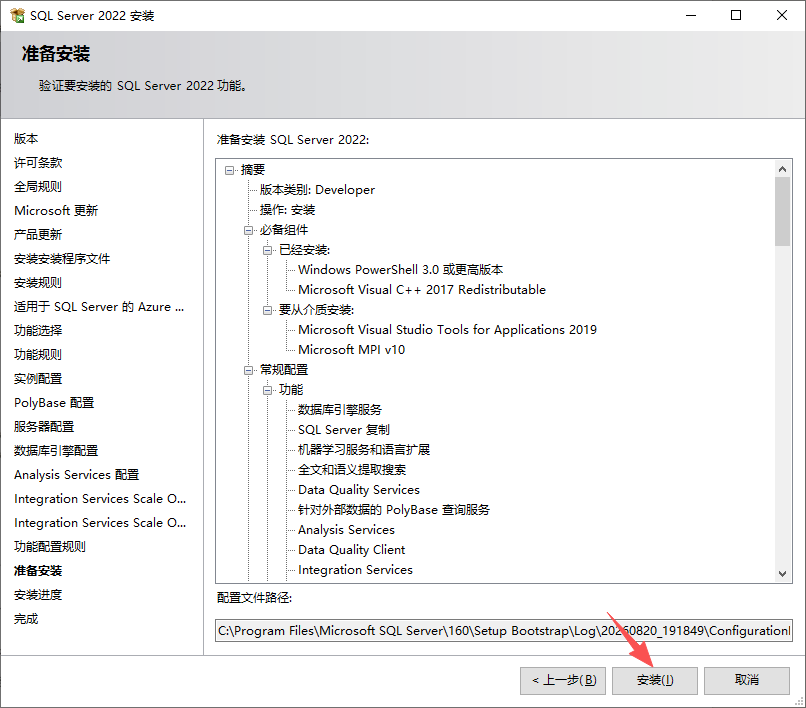Select Data Quality Client tree row

pos(352,550)
